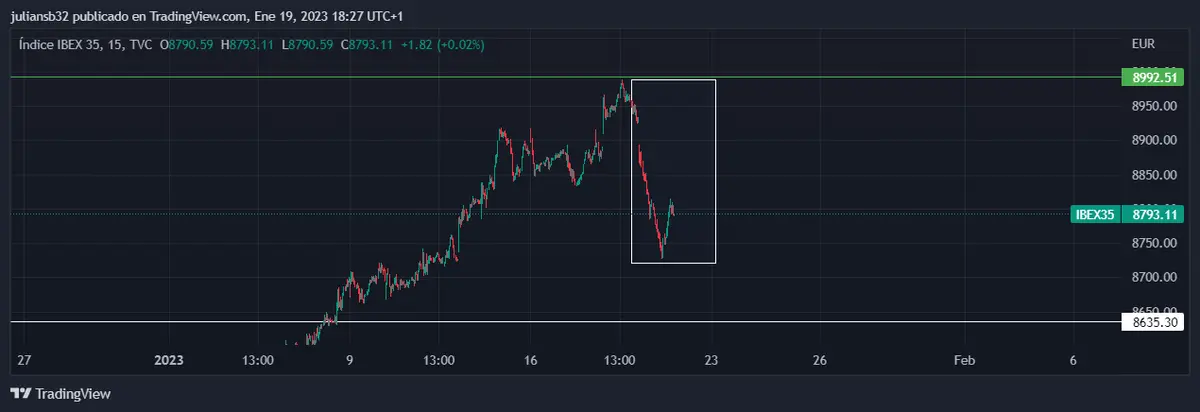Click the 23 date on time axis
1200x412 pixels.
[x=711, y=360]
